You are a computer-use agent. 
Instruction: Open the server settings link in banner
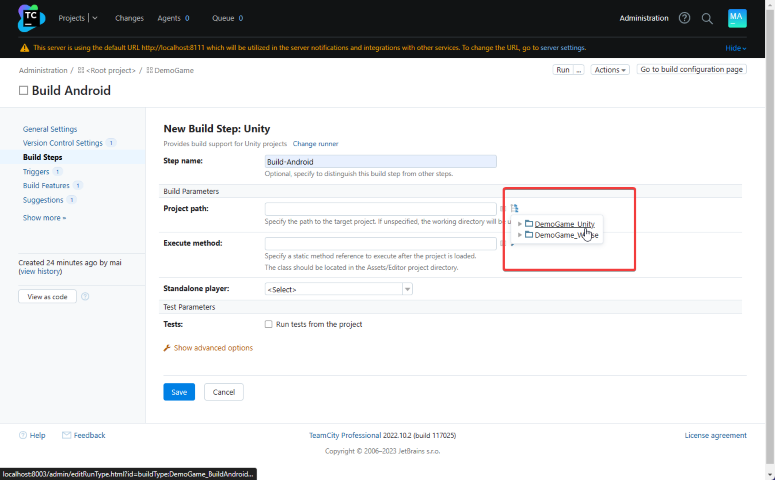point(562,48)
